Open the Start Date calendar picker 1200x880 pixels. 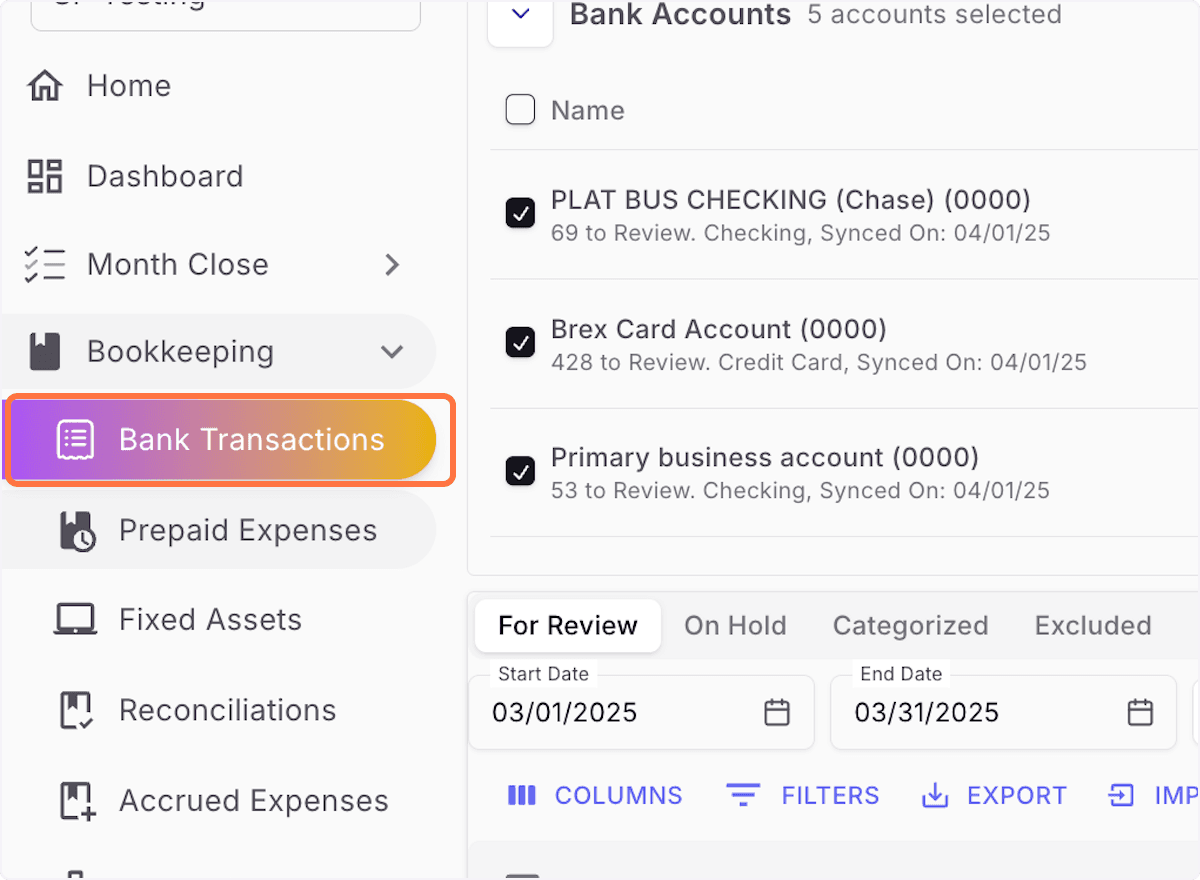pyautogui.click(x=778, y=712)
